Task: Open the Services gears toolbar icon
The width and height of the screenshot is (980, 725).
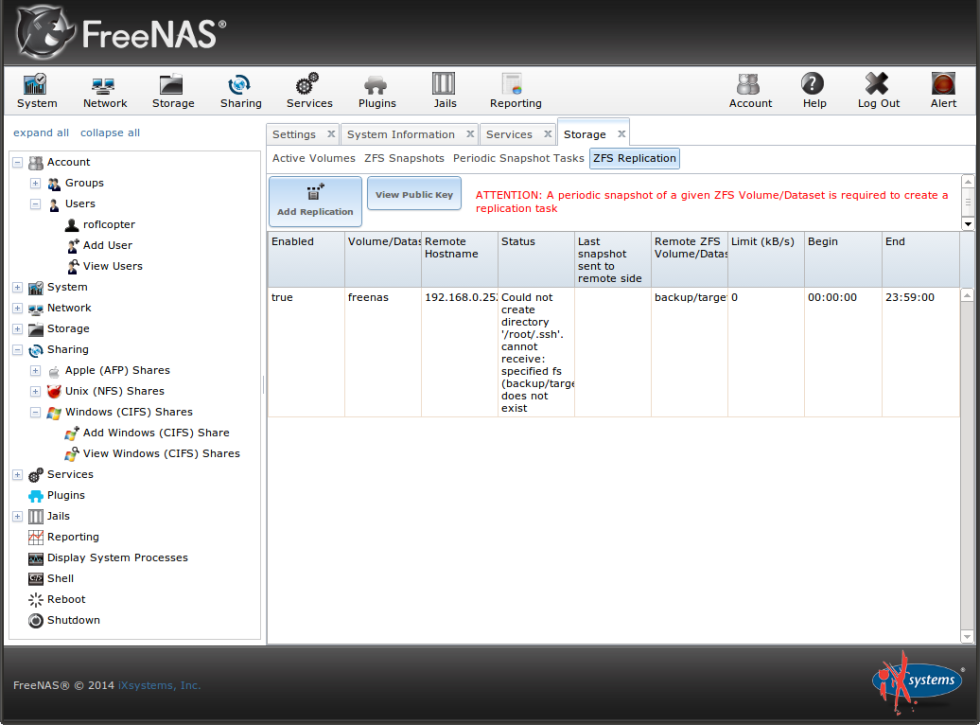Action: [x=309, y=90]
